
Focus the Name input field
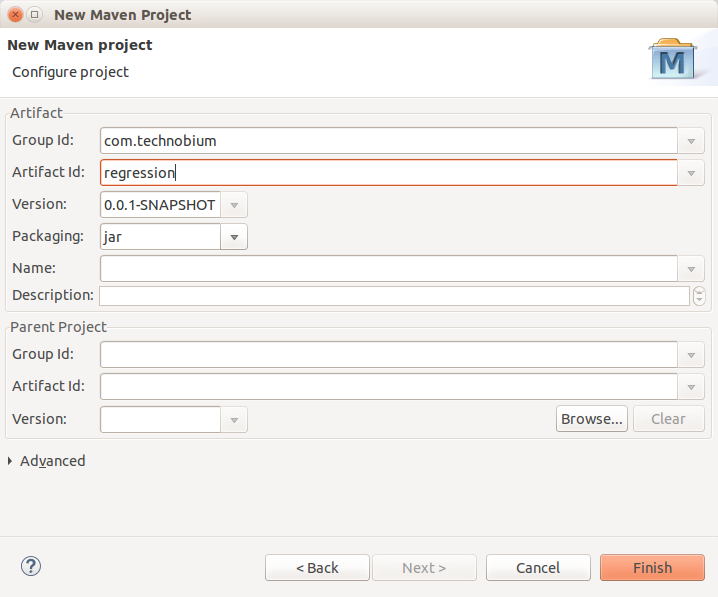point(389,269)
